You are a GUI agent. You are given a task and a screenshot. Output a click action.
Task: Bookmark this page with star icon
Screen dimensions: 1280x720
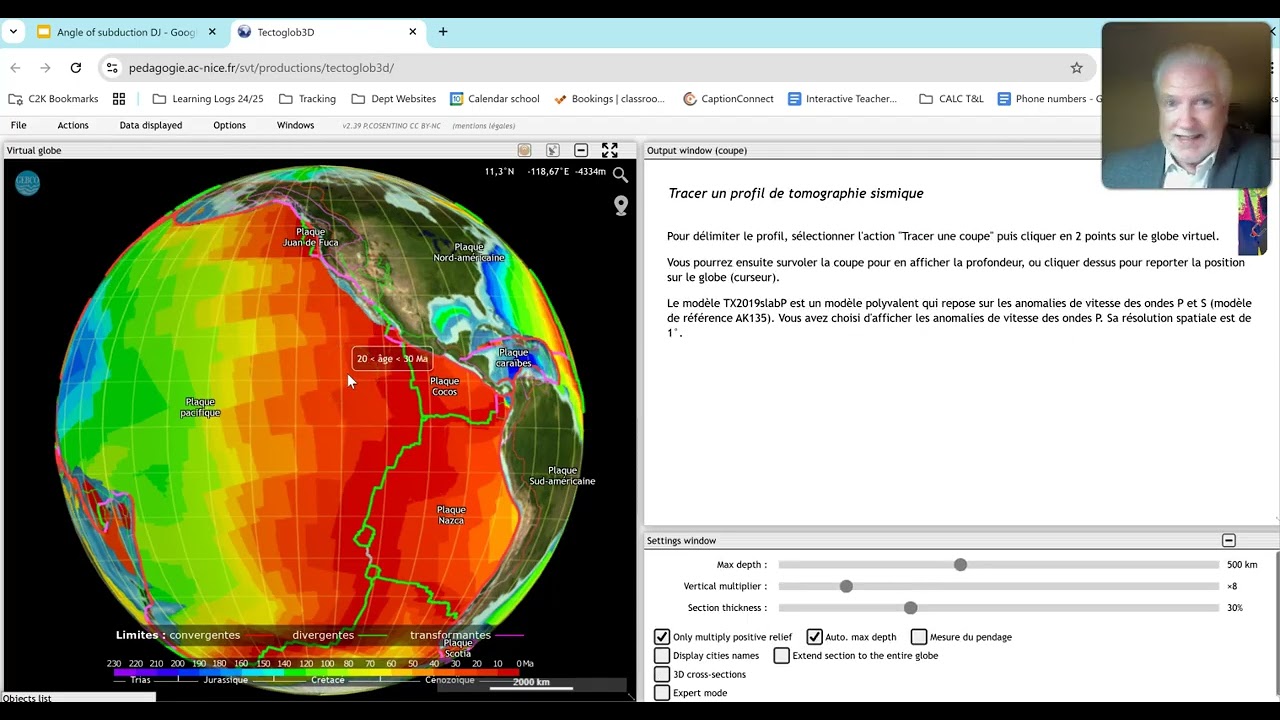pos(1076,68)
